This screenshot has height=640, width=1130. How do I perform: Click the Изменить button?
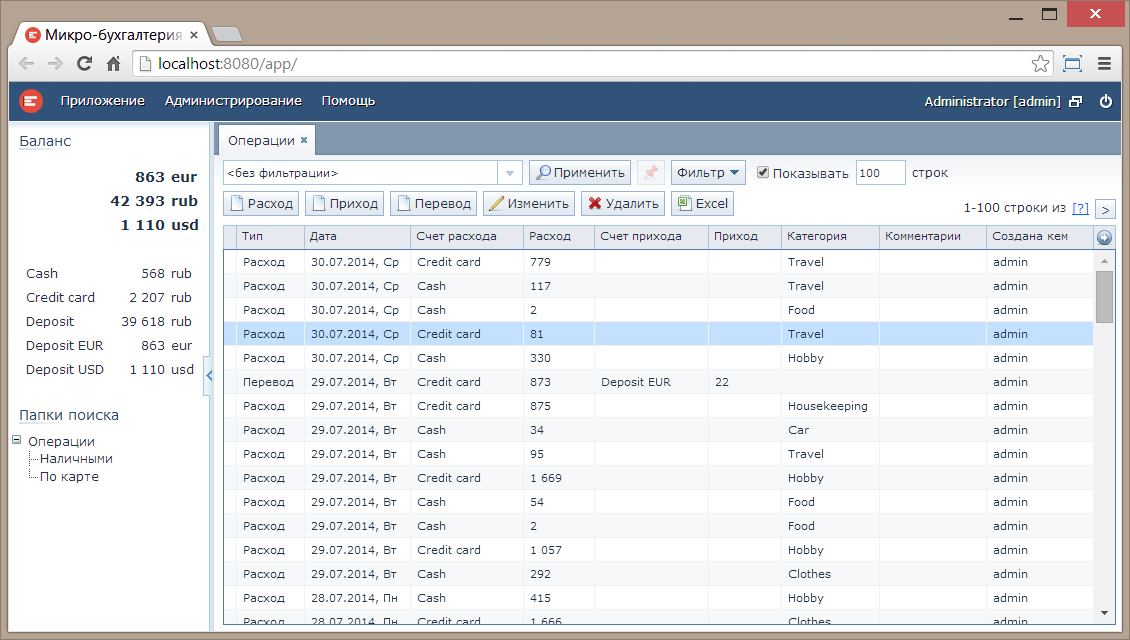pyautogui.click(x=529, y=203)
